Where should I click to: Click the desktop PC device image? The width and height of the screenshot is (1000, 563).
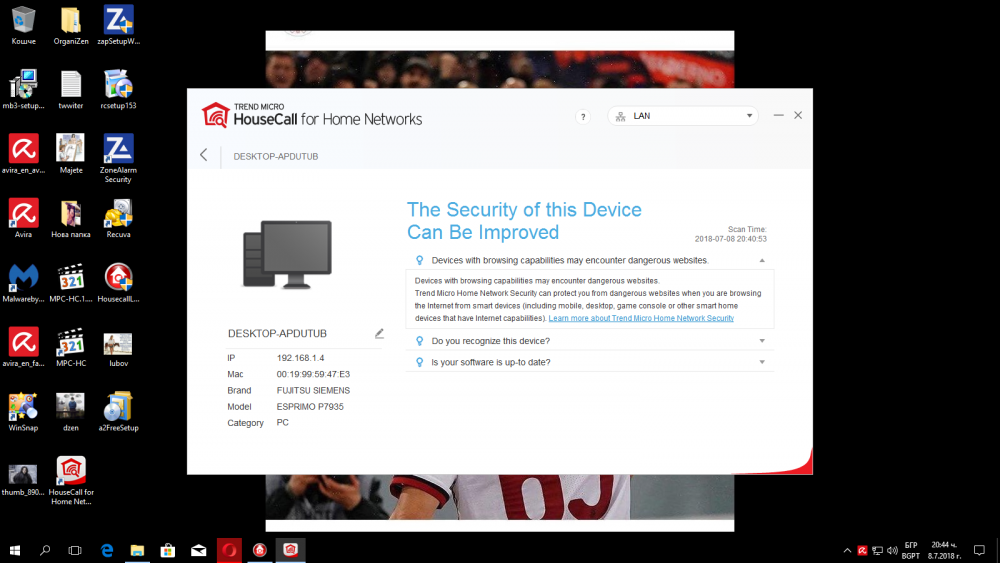[x=288, y=254]
